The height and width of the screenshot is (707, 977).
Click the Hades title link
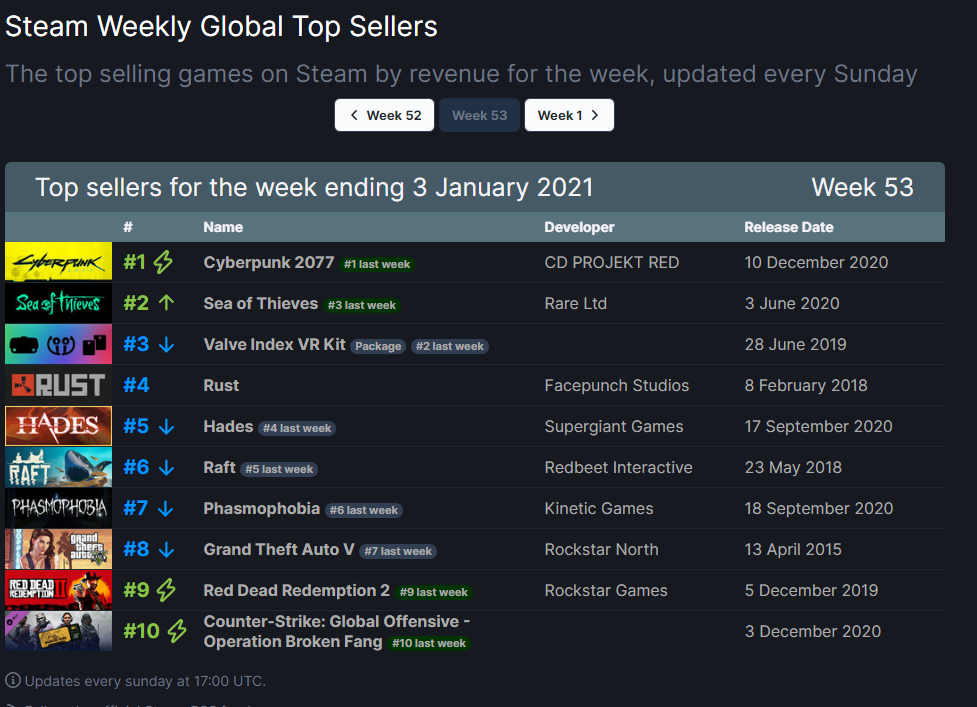(228, 427)
